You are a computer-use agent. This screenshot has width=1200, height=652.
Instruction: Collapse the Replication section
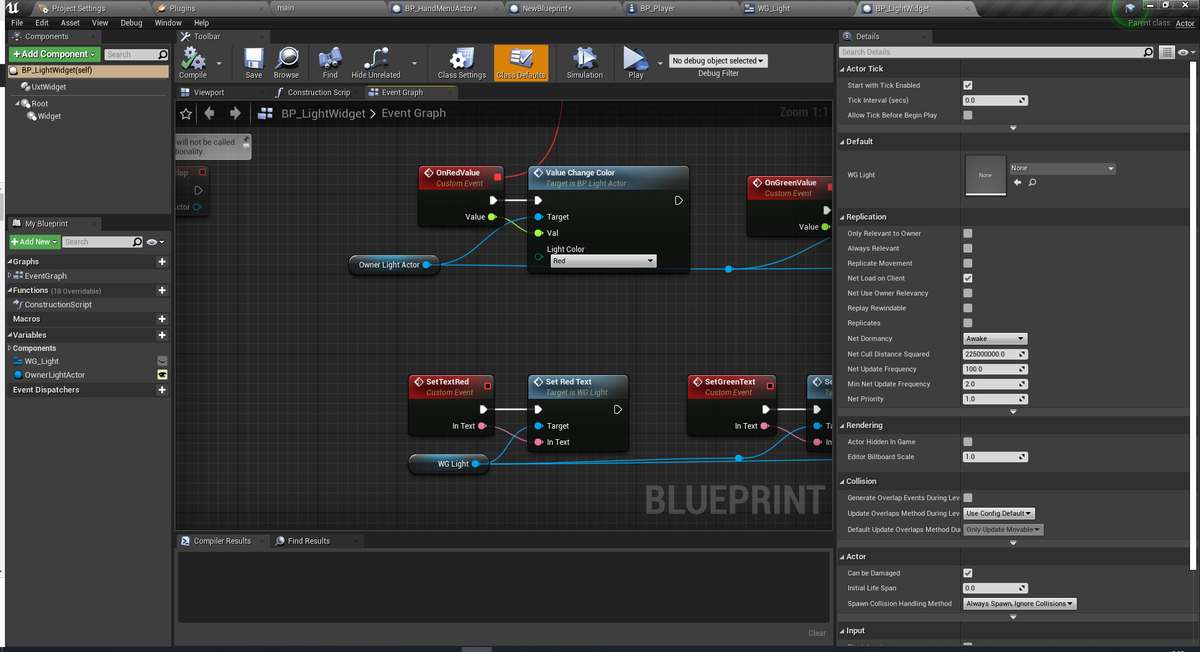842,217
